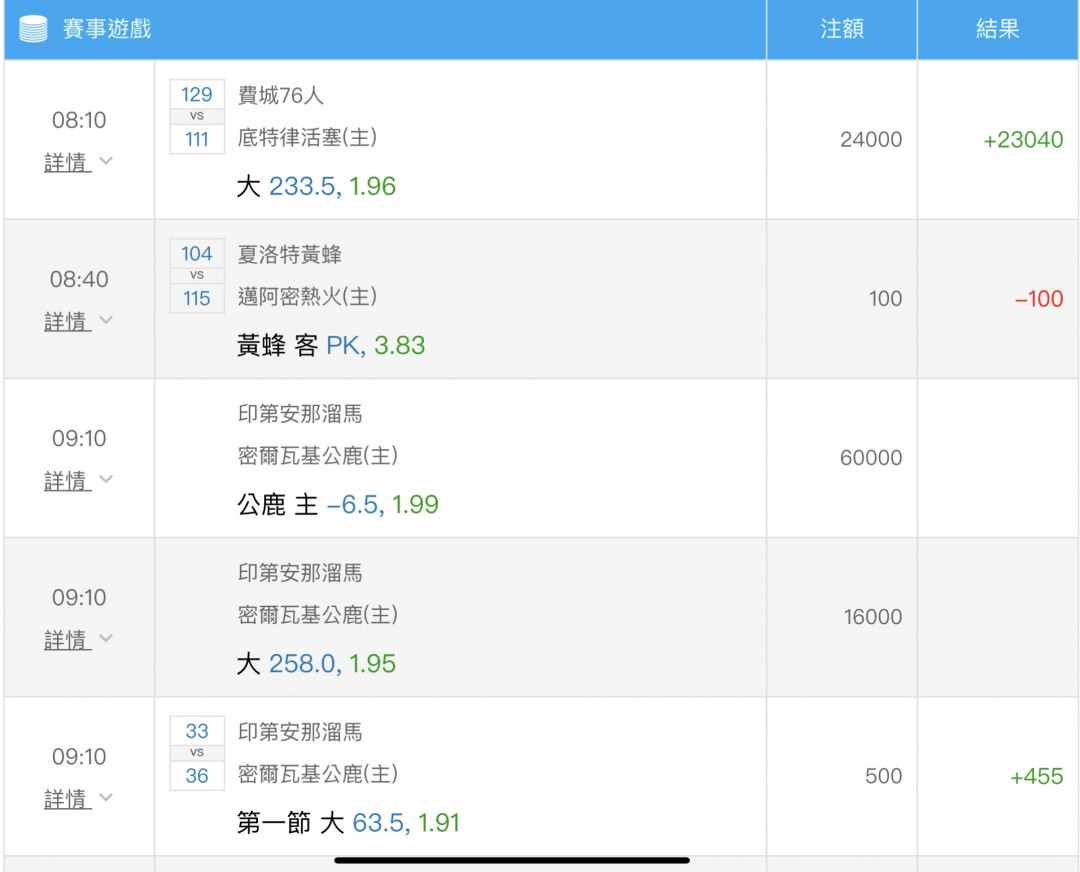The image size is (1080, 872).
Task: Select 密爾瓦基公鹿(主) in the 16000 bet row
Action: coord(318,615)
